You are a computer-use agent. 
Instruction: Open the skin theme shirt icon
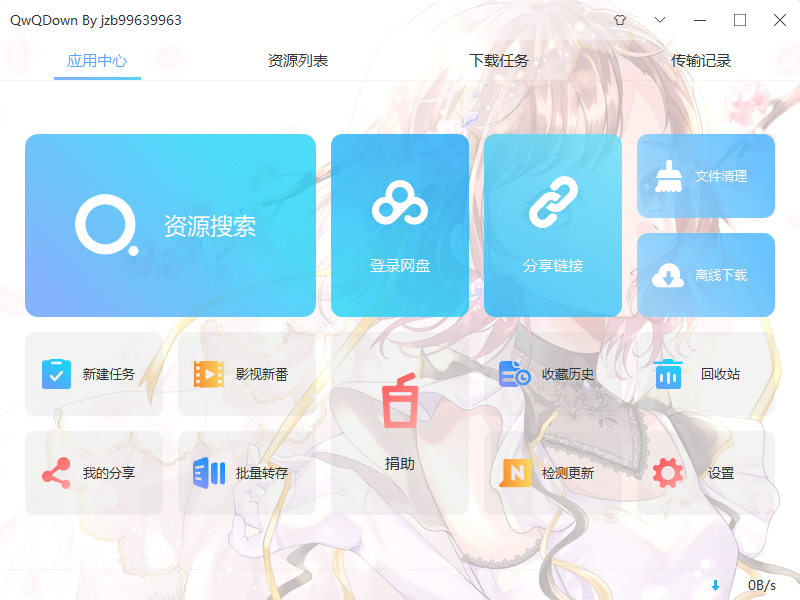[x=620, y=20]
